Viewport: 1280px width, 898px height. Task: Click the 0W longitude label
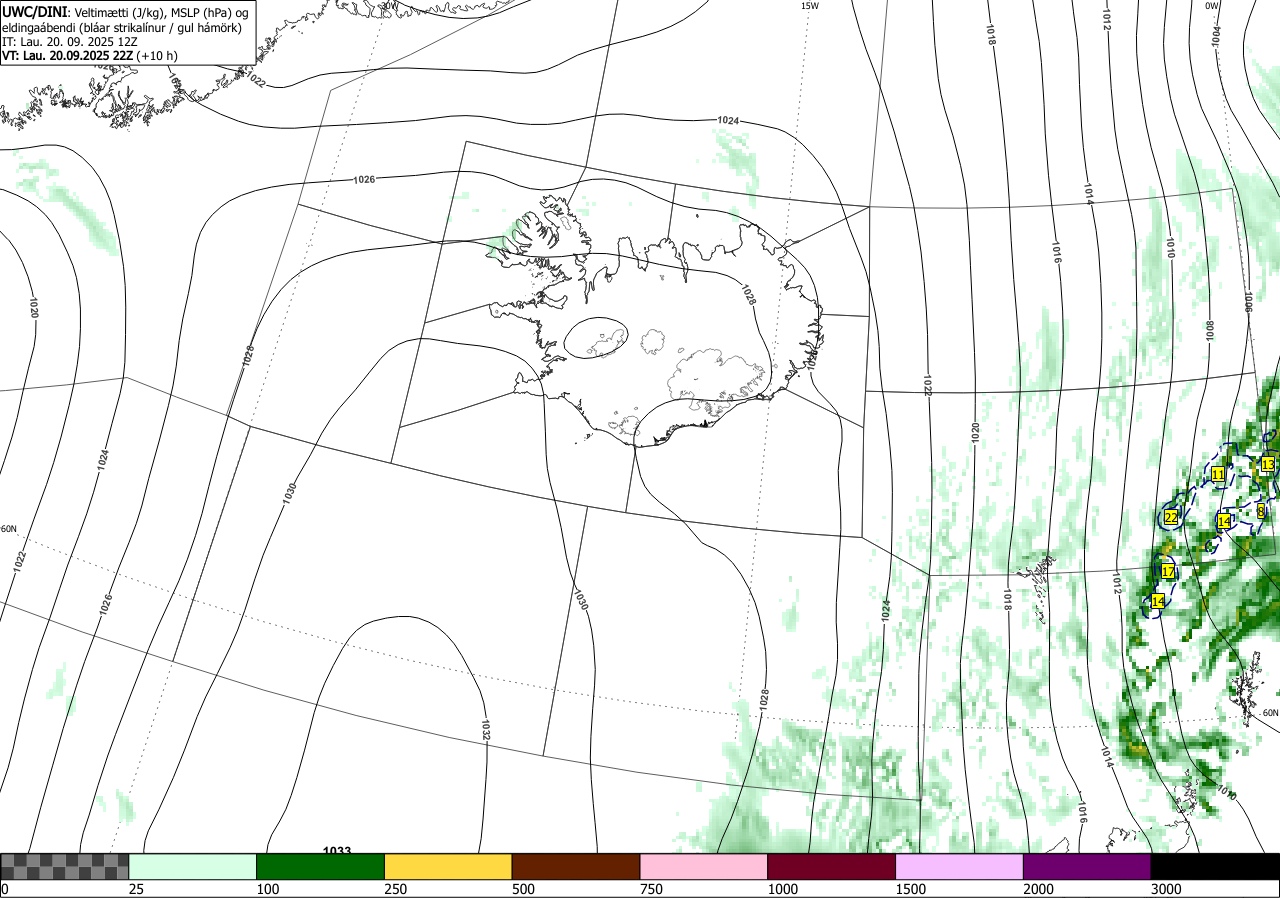click(1212, 6)
